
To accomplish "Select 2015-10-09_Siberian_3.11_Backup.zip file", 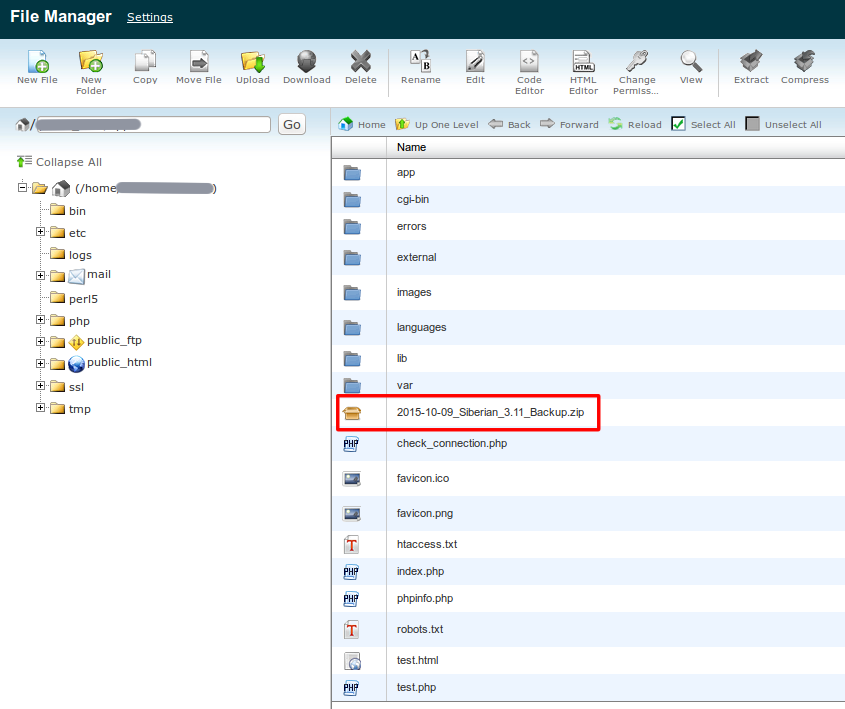I will [x=588, y=412].
